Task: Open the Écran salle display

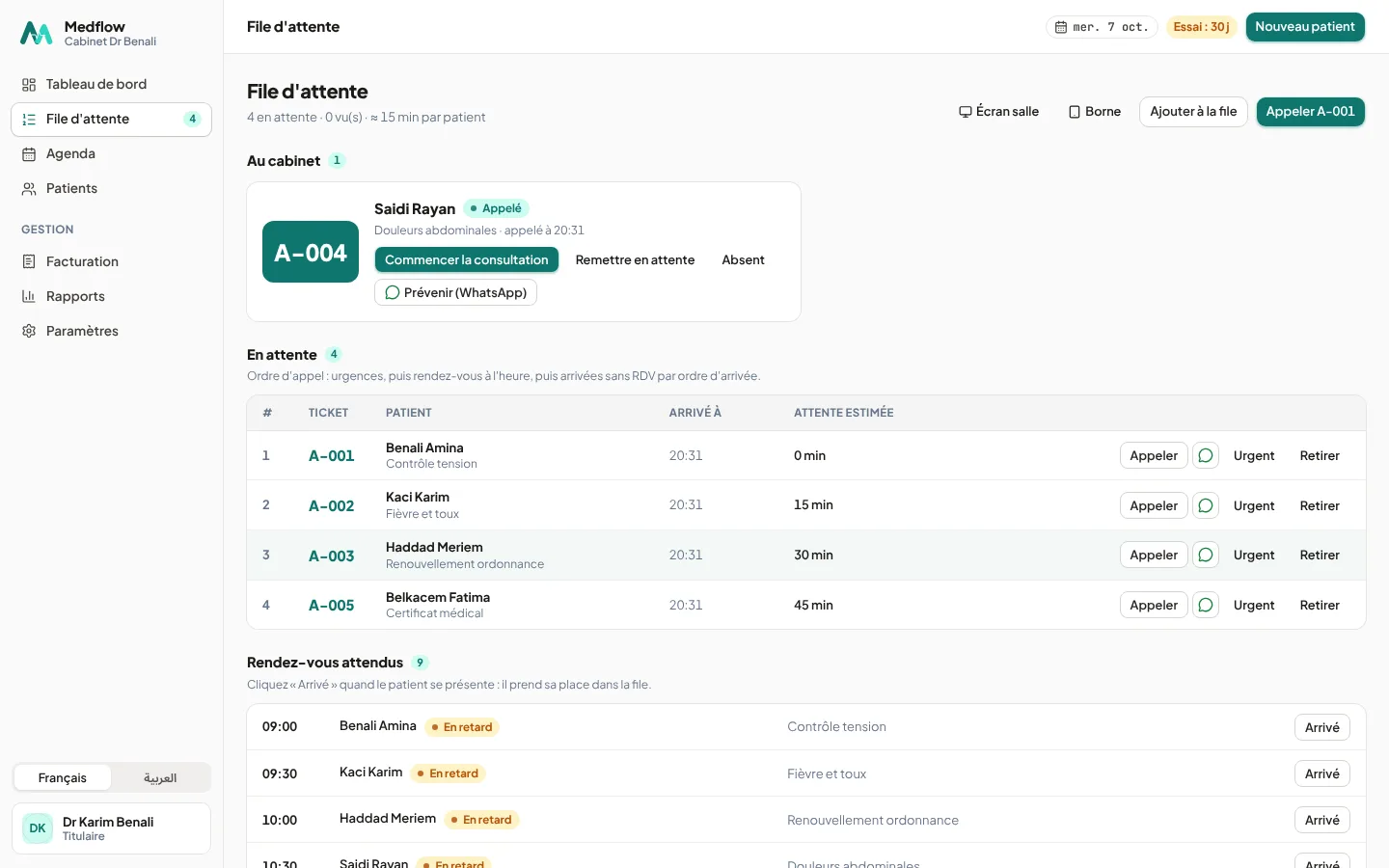Action: pyautogui.click(x=998, y=112)
